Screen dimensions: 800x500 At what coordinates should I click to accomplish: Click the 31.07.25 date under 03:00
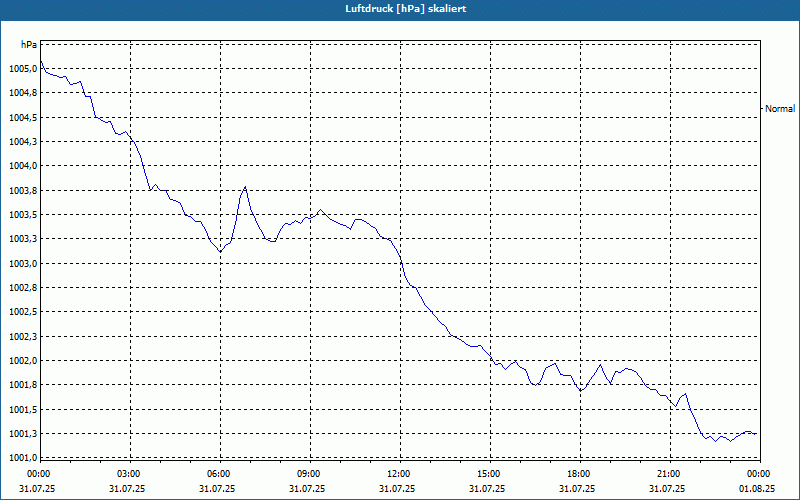tap(127, 488)
